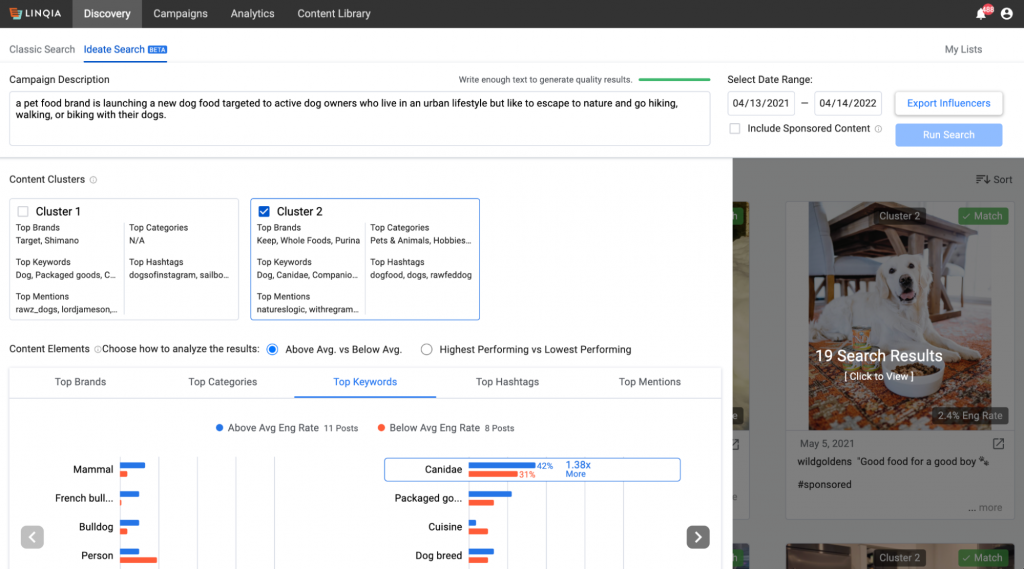This screenshot has height=569, width=1024.
Task: Click the Content Elements info icon
Action: coord(97,350)
